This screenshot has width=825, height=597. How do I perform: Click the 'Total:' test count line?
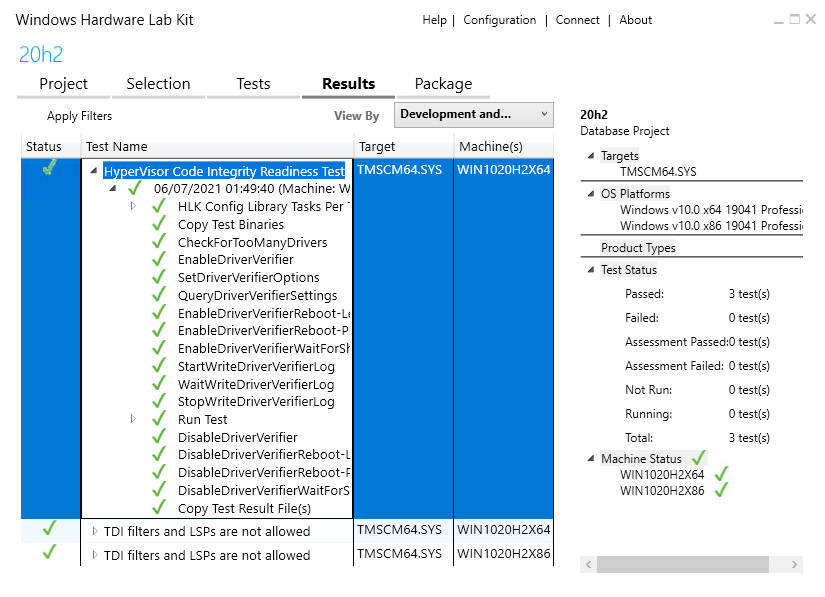click(x=697, y=438)
